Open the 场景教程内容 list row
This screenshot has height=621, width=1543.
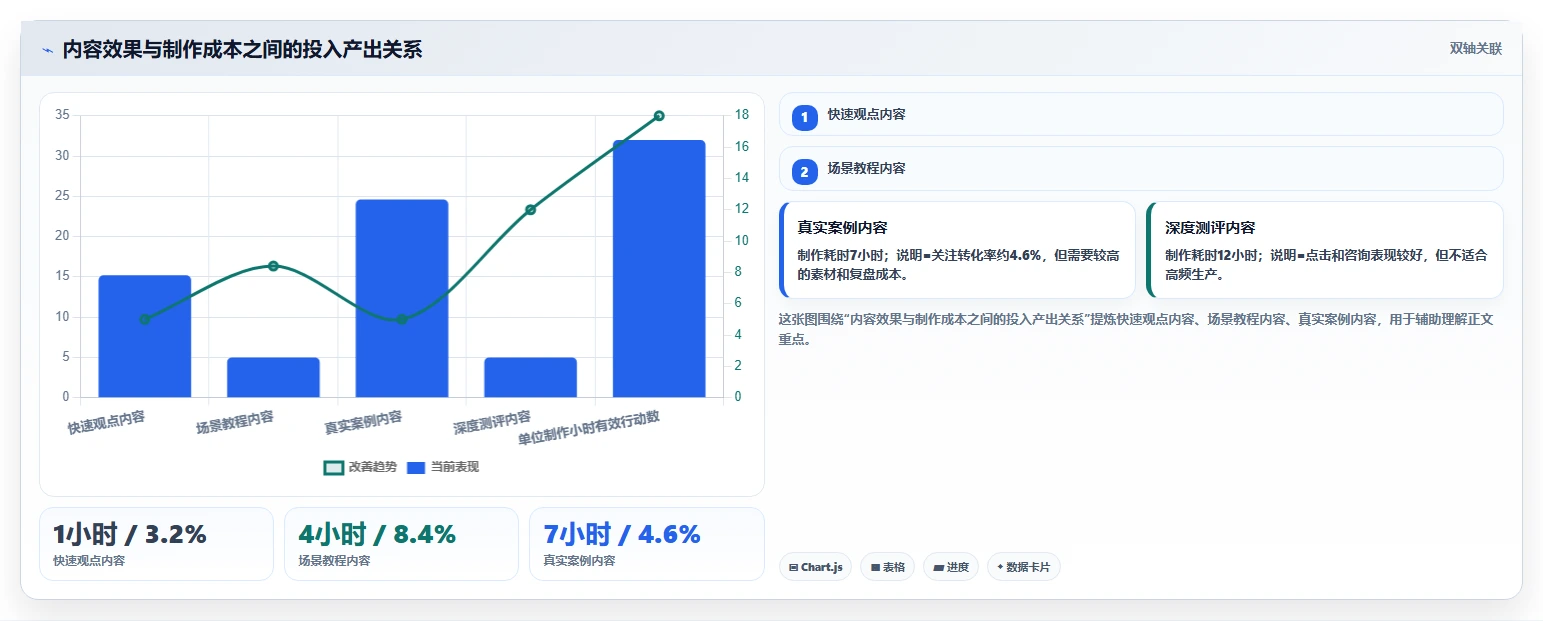tap(1141, 169)
